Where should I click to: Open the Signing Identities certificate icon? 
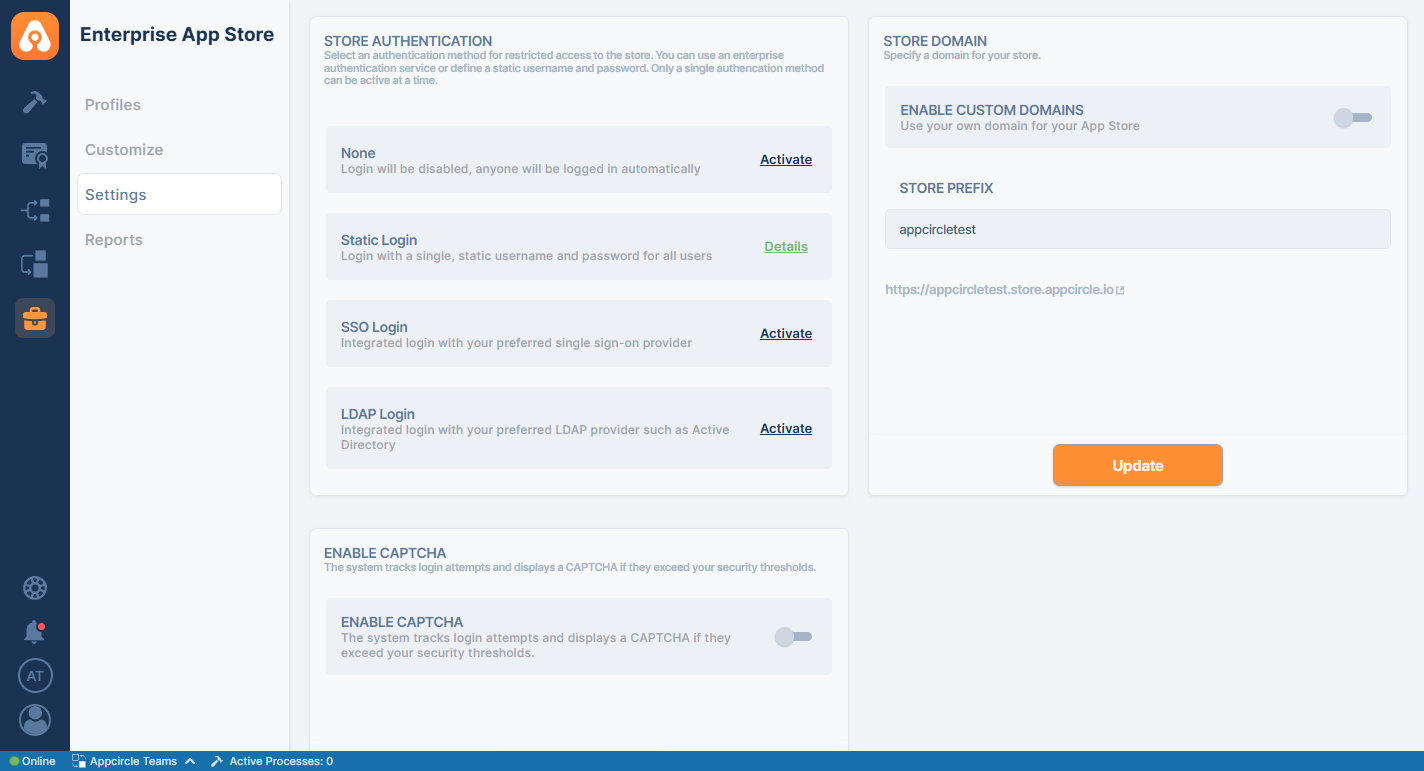[35, 155]
